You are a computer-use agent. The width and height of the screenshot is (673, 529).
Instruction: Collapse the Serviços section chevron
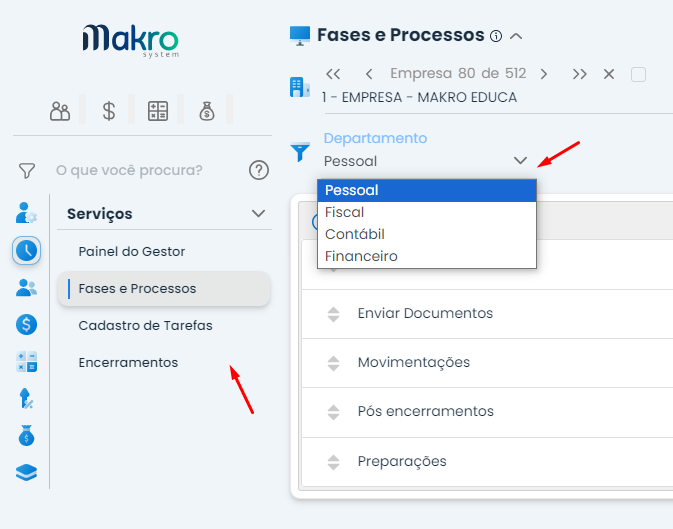coord(258,213)
